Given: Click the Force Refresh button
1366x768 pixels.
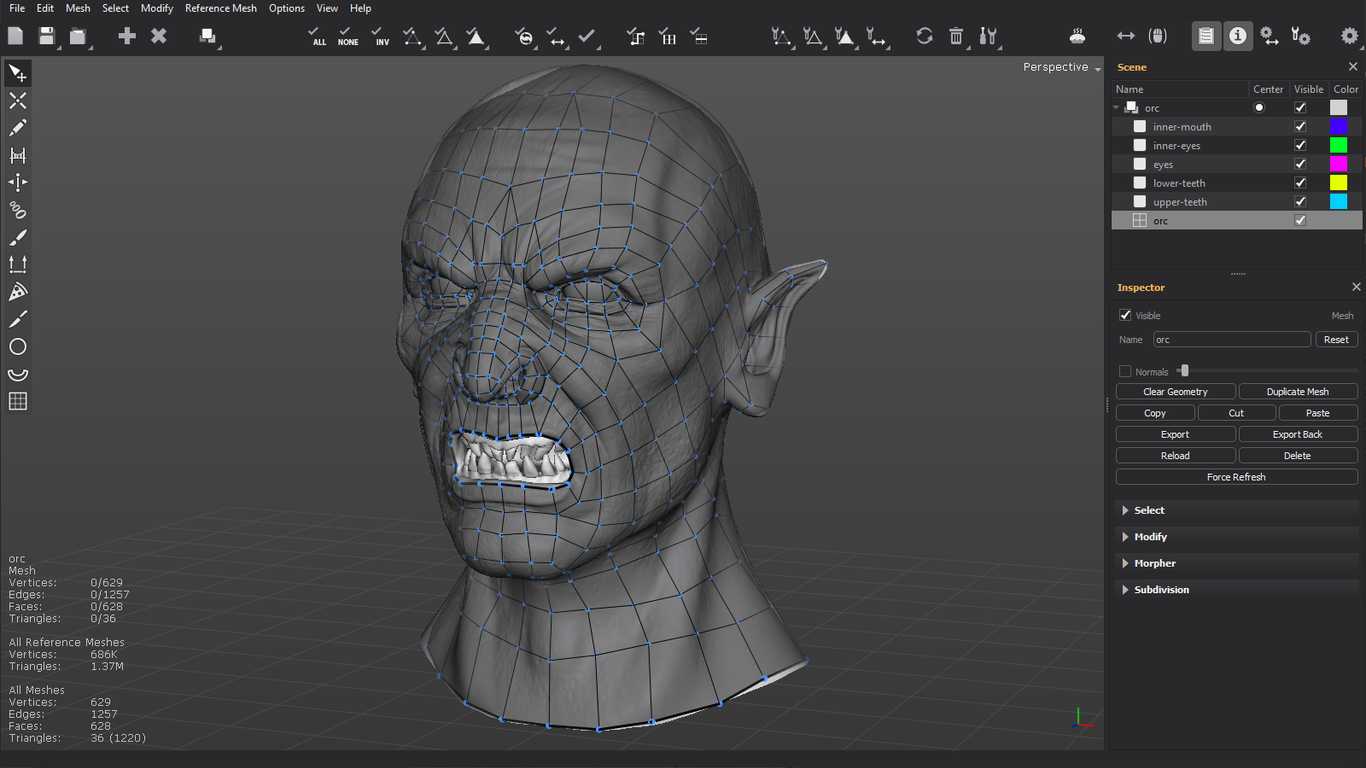Looking at the screenshot, I should tap(1236, 477).
